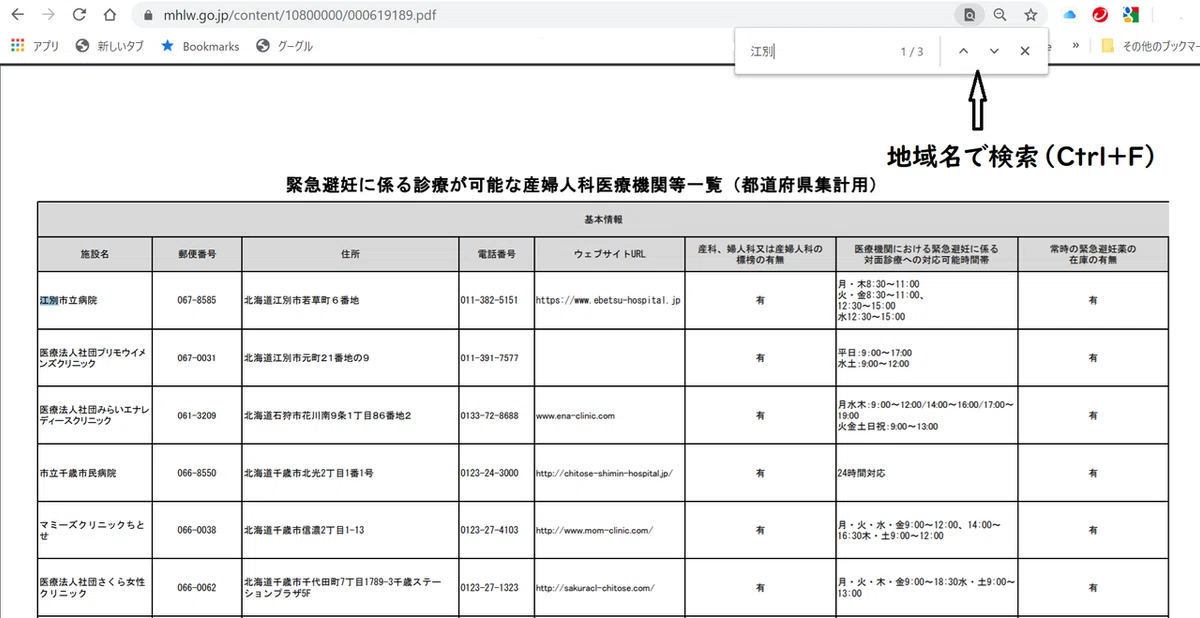Image resolution: width=1200 pixels, height=618 pixels.
Task: Click the find-in-page icon in address bar
Action: coord(969,15)
